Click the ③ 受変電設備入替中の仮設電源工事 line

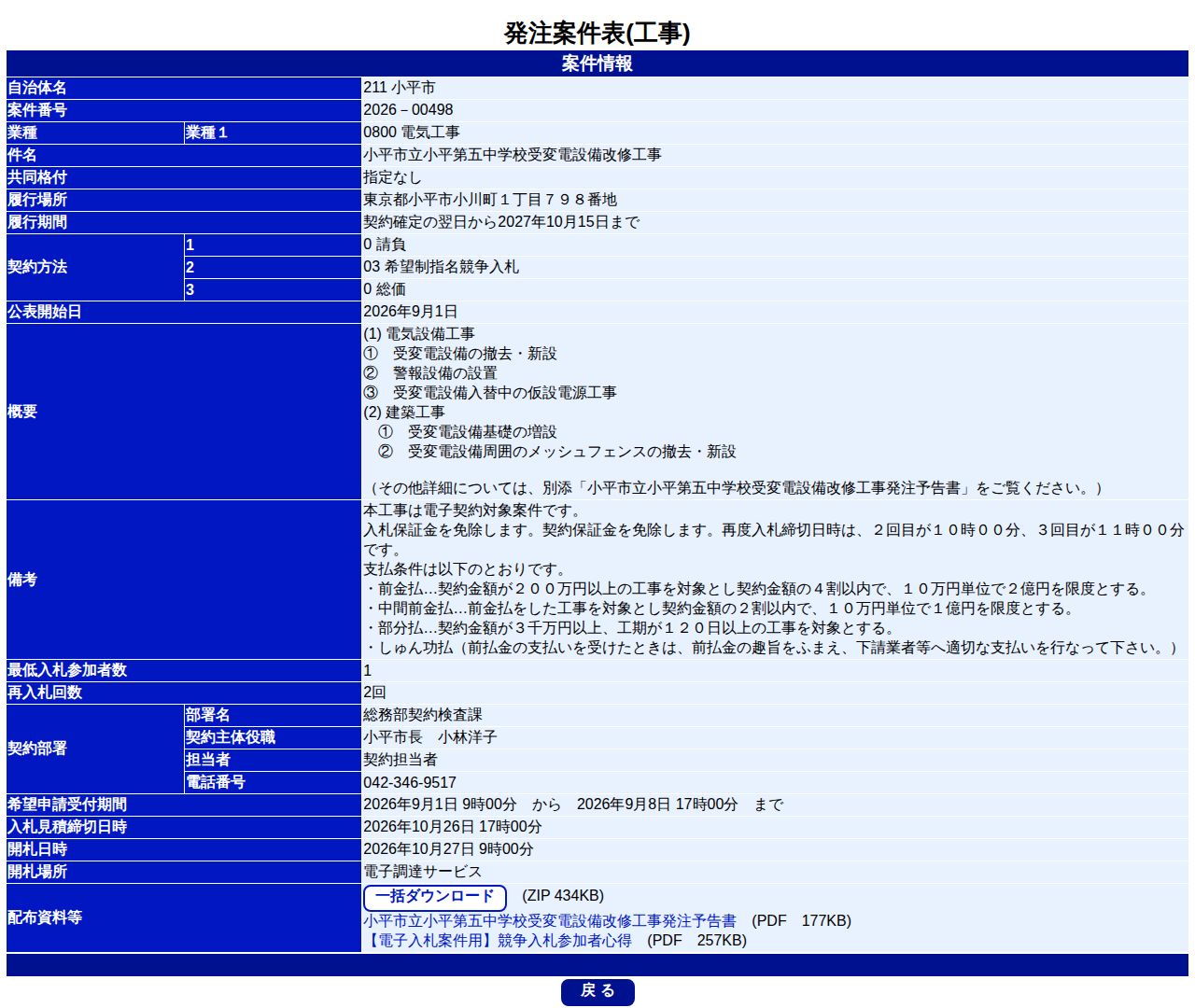[490, 393]
